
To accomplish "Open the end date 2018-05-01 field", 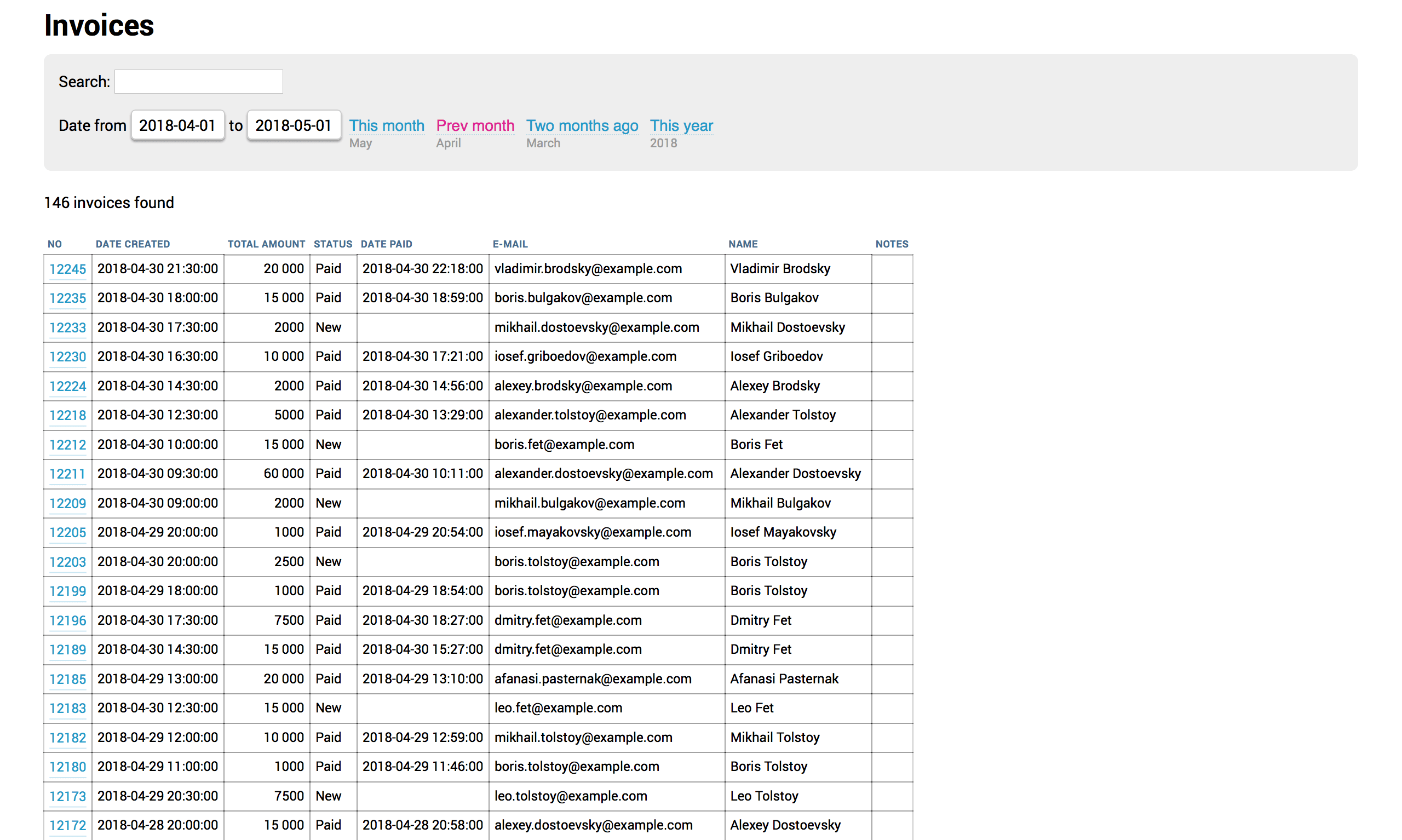I will click(x=293, y=125).
